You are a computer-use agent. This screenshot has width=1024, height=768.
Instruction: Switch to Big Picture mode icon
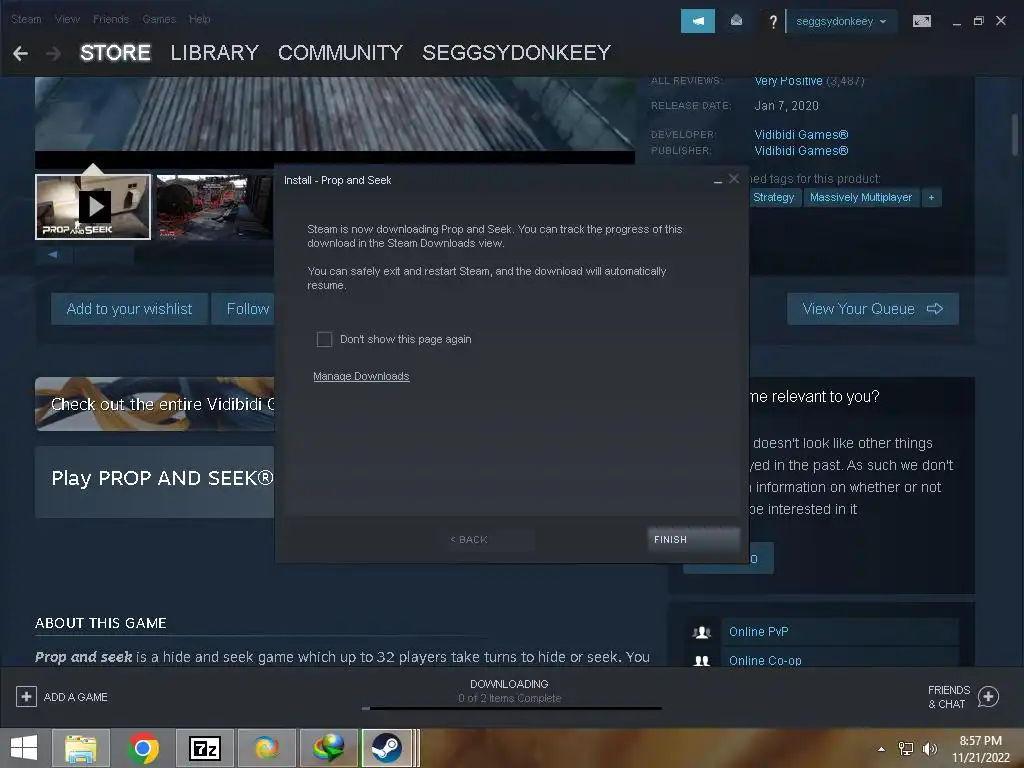tap(921, 21)
